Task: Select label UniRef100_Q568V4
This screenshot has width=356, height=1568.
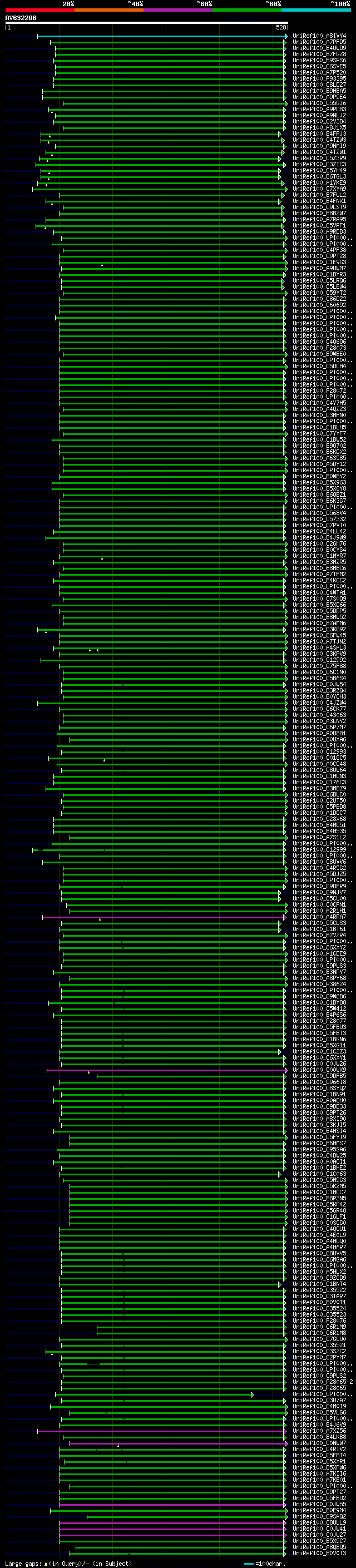Action: [x=319, y=513]
